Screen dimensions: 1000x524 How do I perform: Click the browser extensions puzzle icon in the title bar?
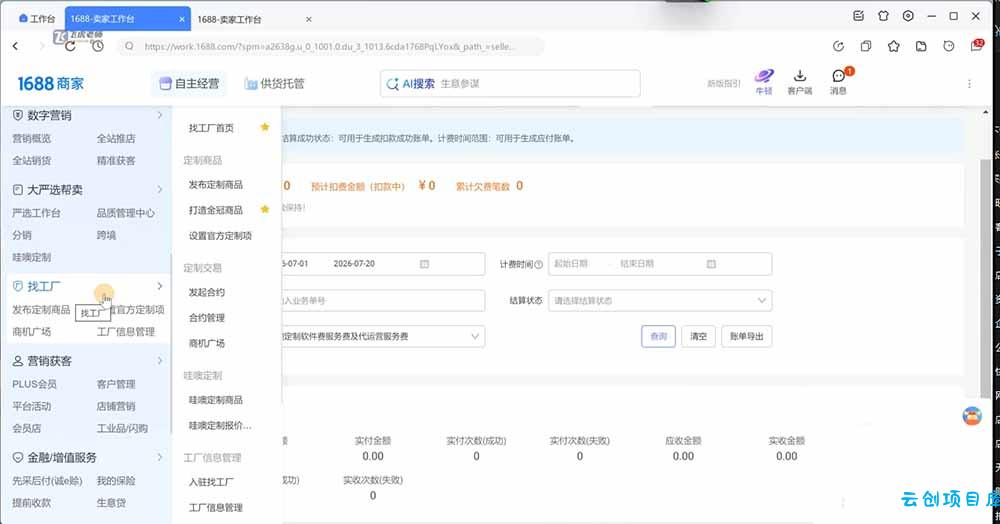coord(883,16)
